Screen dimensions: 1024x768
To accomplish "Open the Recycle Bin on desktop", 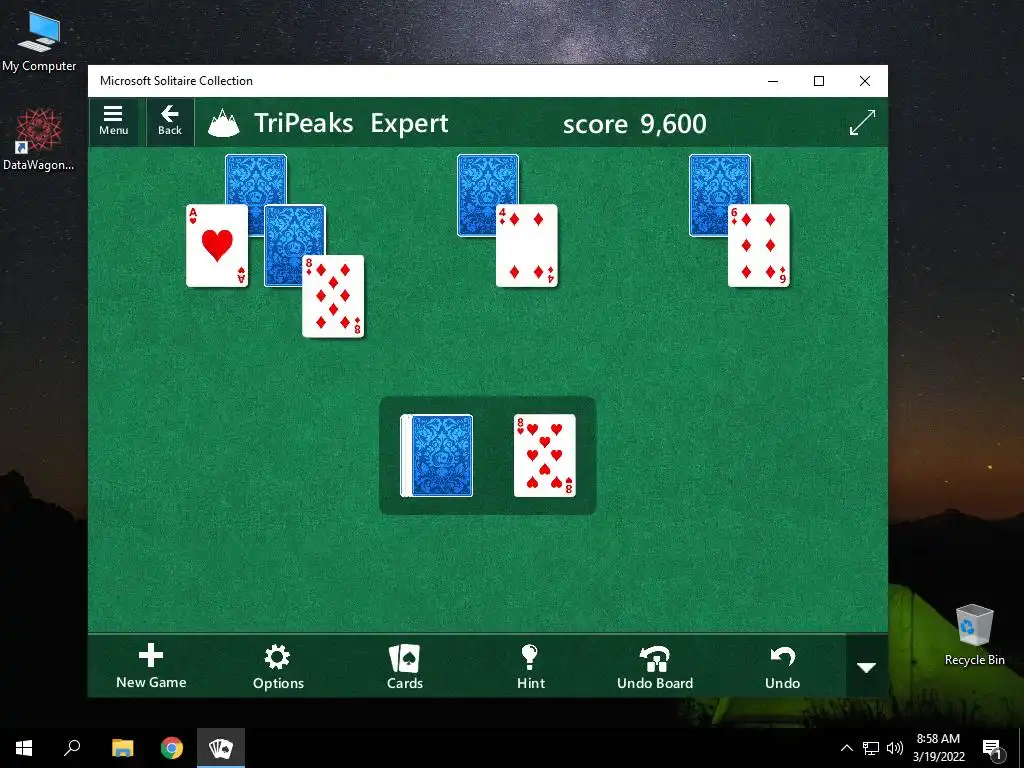I will coord(974,634).
